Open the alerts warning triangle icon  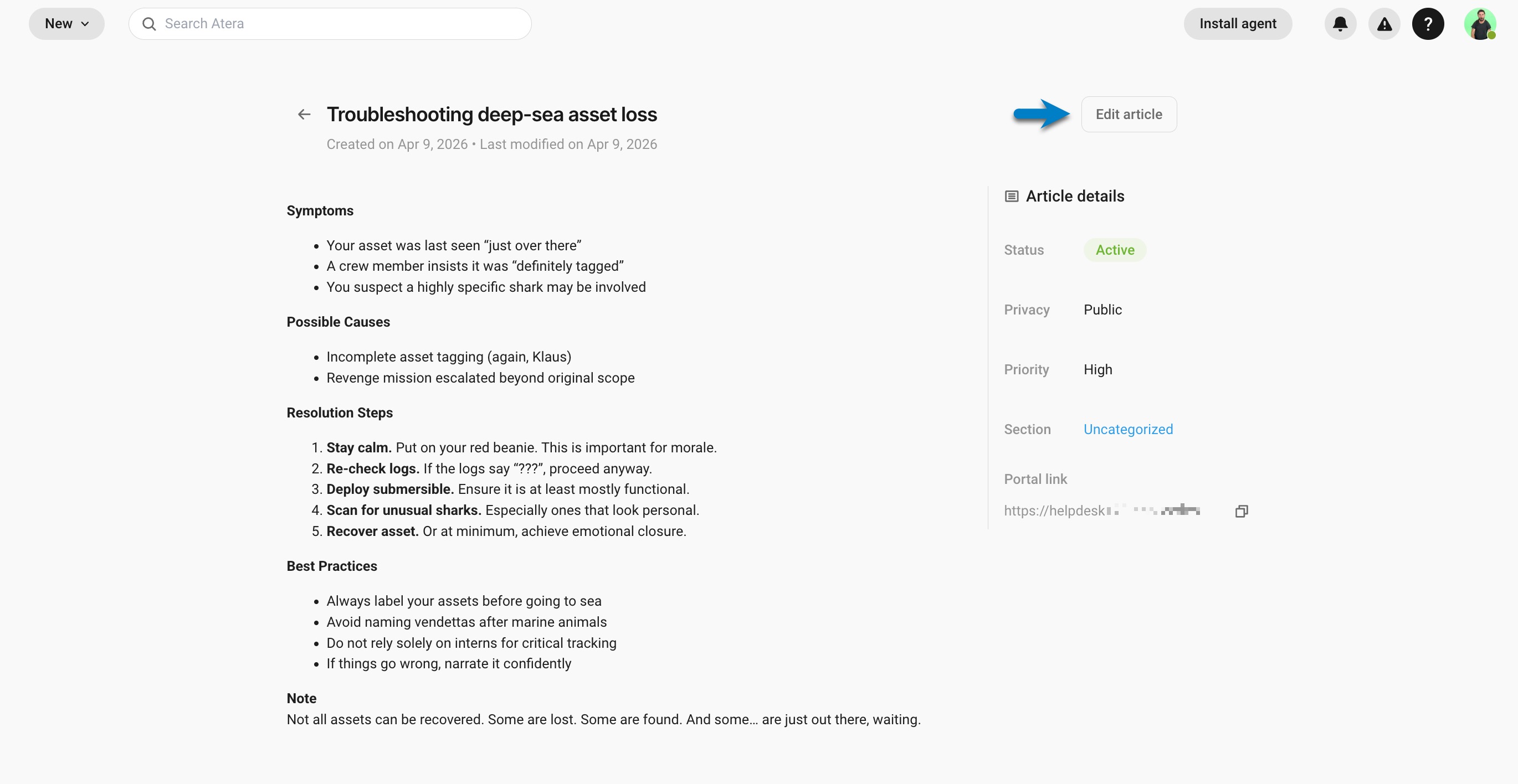pyautogui.click(x=1383, y=24)
